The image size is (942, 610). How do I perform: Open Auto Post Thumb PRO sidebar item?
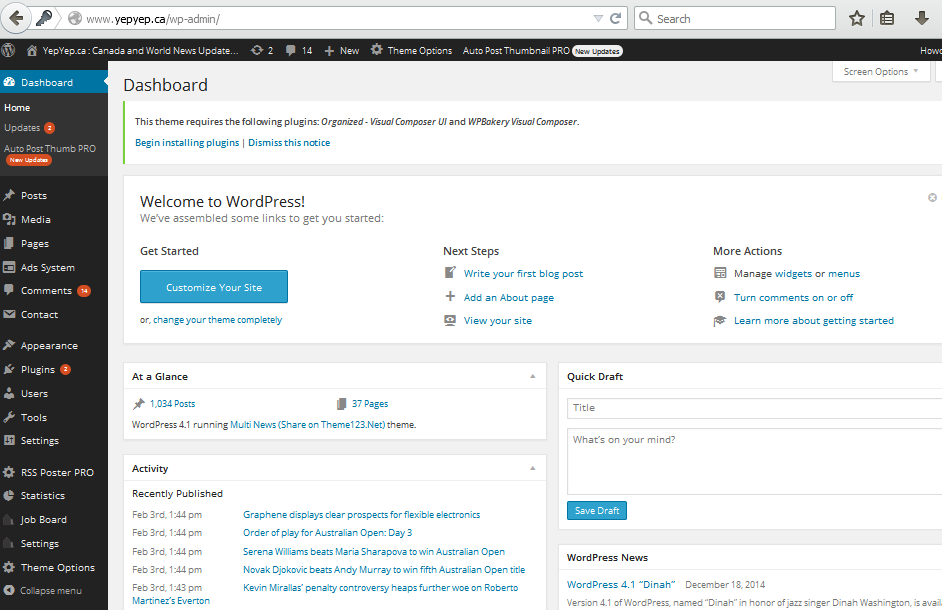click(50, 153)
